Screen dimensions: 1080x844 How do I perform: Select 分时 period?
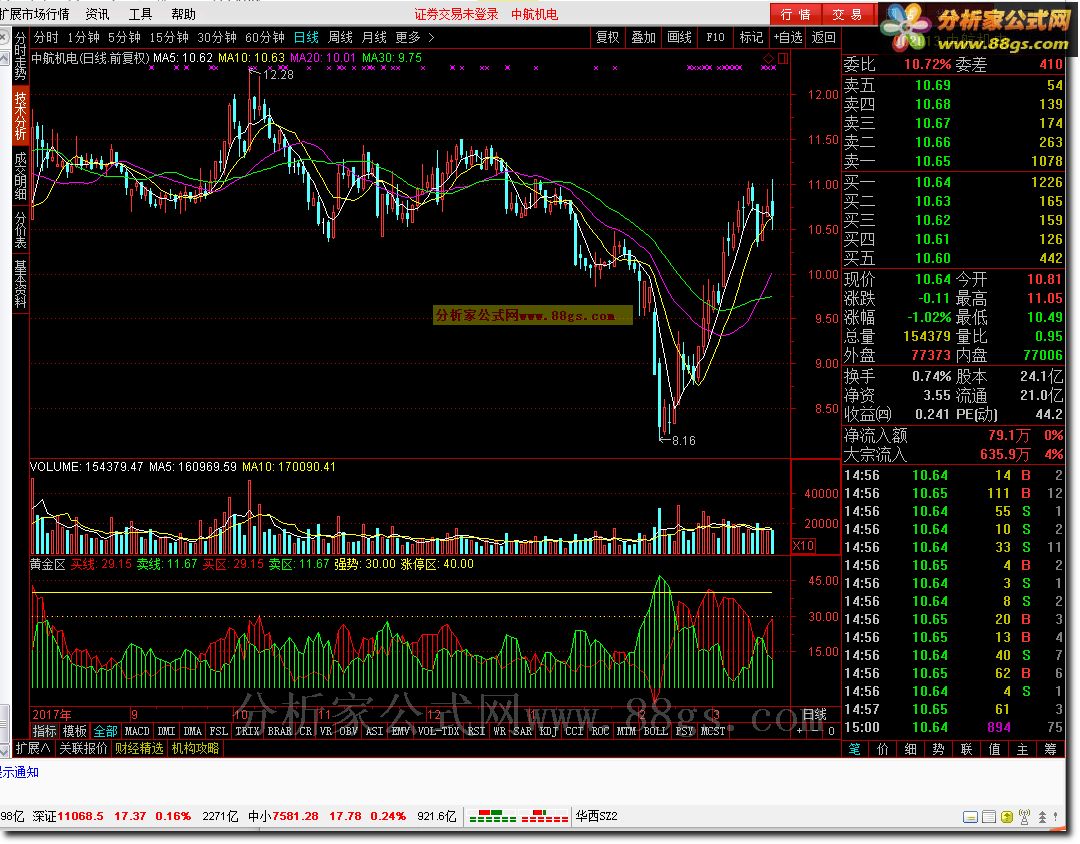pyautogui.click(x=46, y=37)
